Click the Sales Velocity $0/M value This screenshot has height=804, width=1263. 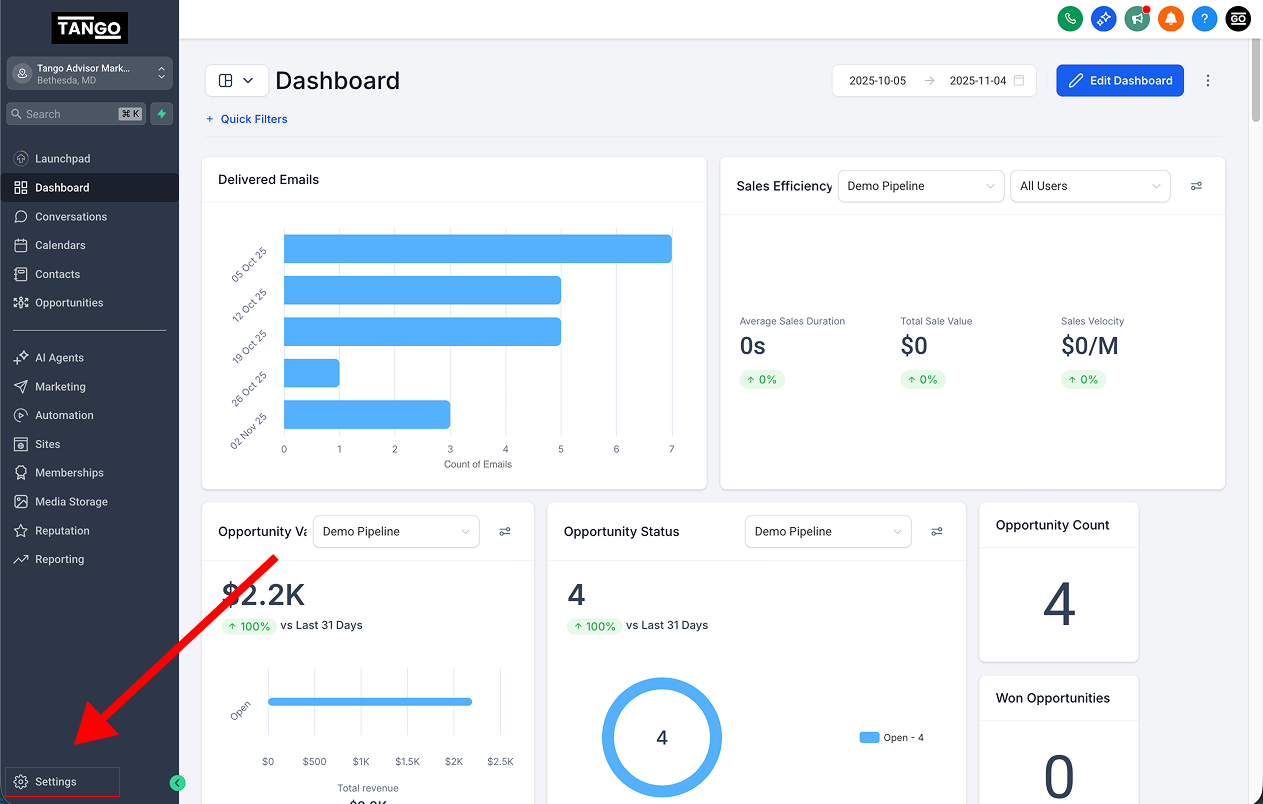1089,346
